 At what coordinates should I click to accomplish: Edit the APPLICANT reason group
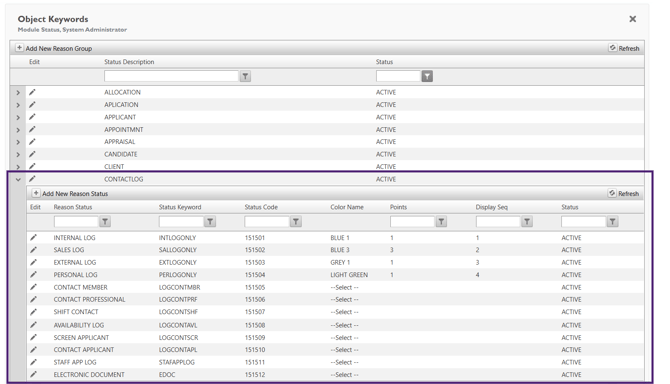(32, 117)
